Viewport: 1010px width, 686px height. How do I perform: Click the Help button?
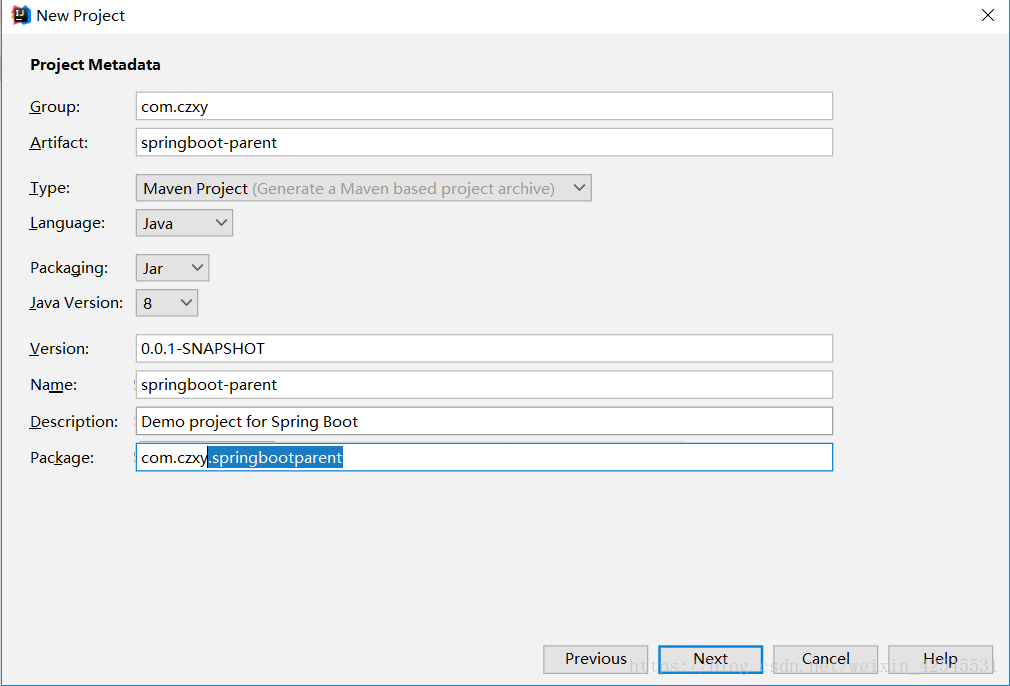click(x=940, y=659)
